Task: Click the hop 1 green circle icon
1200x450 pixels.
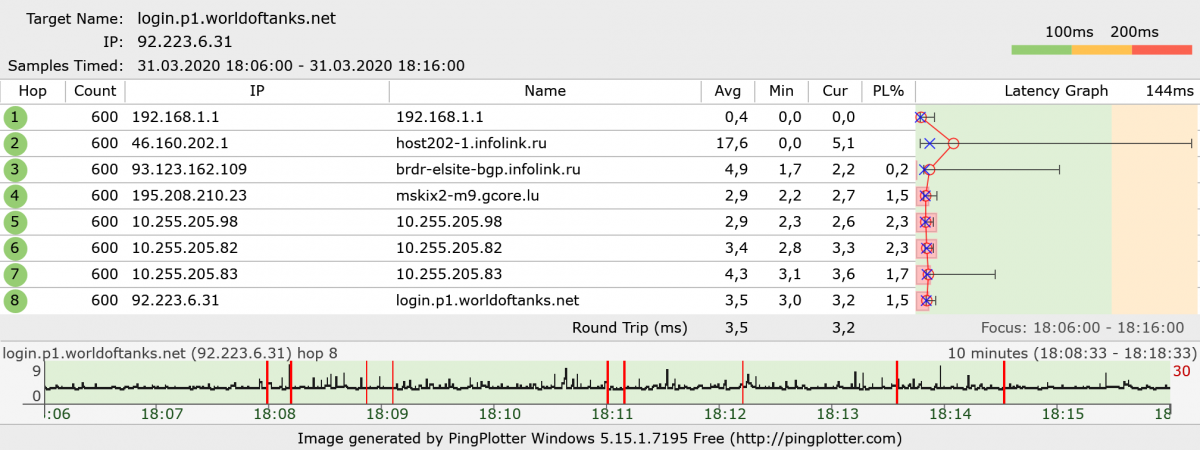Action: click(x=15, y=117)
